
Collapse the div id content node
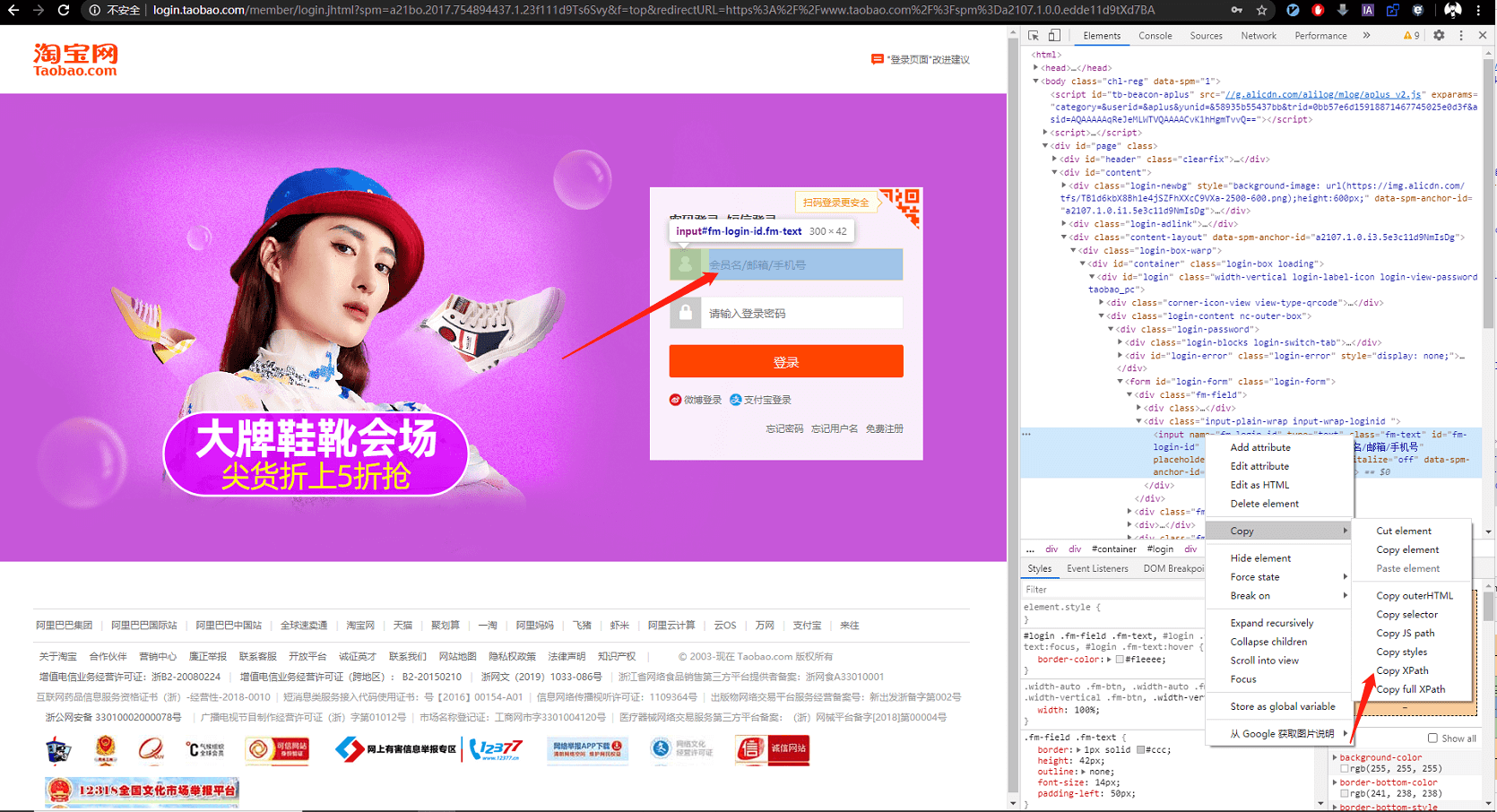(x=1054, y=172)
